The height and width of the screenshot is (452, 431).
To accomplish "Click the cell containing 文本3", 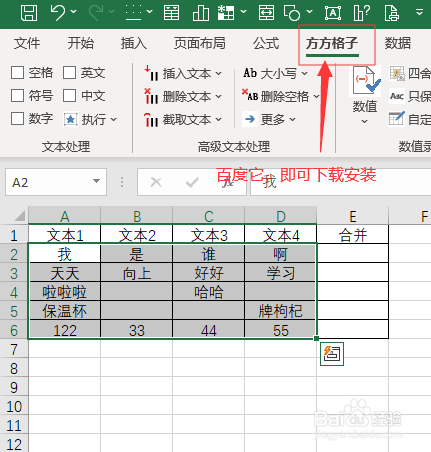I will [x=209, y=235].
